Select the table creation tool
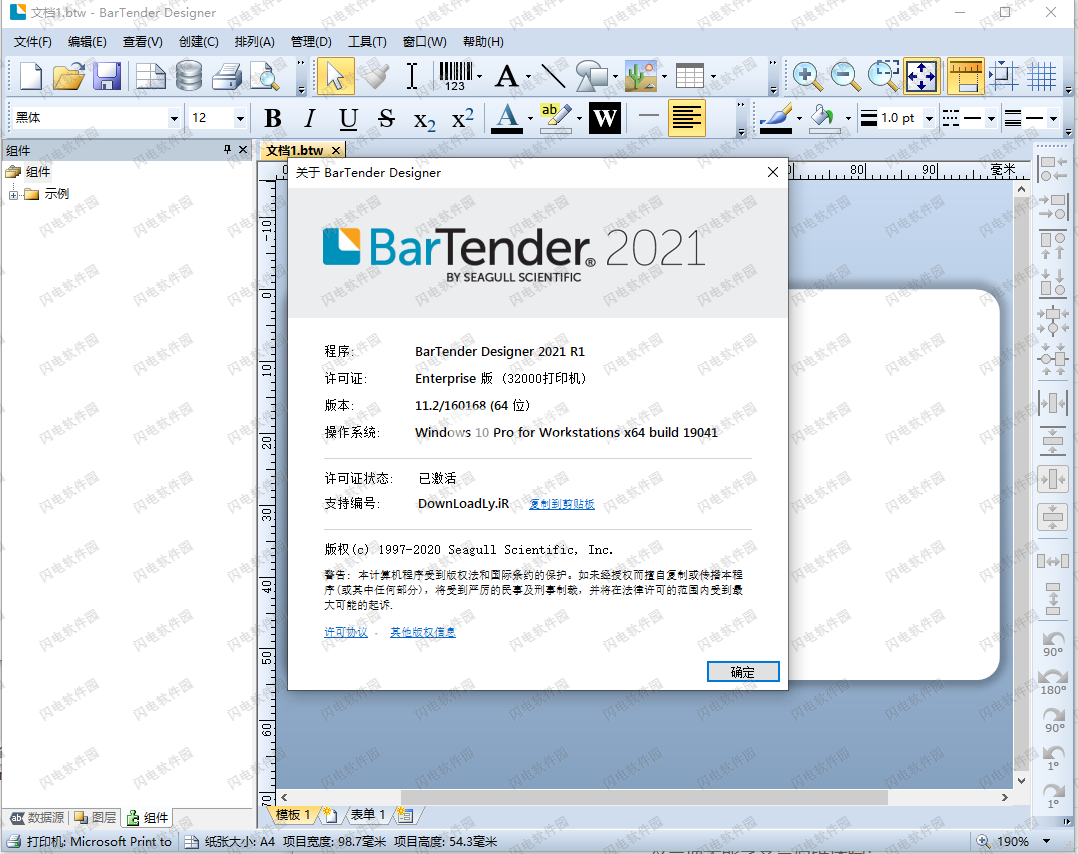Viewport: 1078px width, 854px height. [690, 76]
